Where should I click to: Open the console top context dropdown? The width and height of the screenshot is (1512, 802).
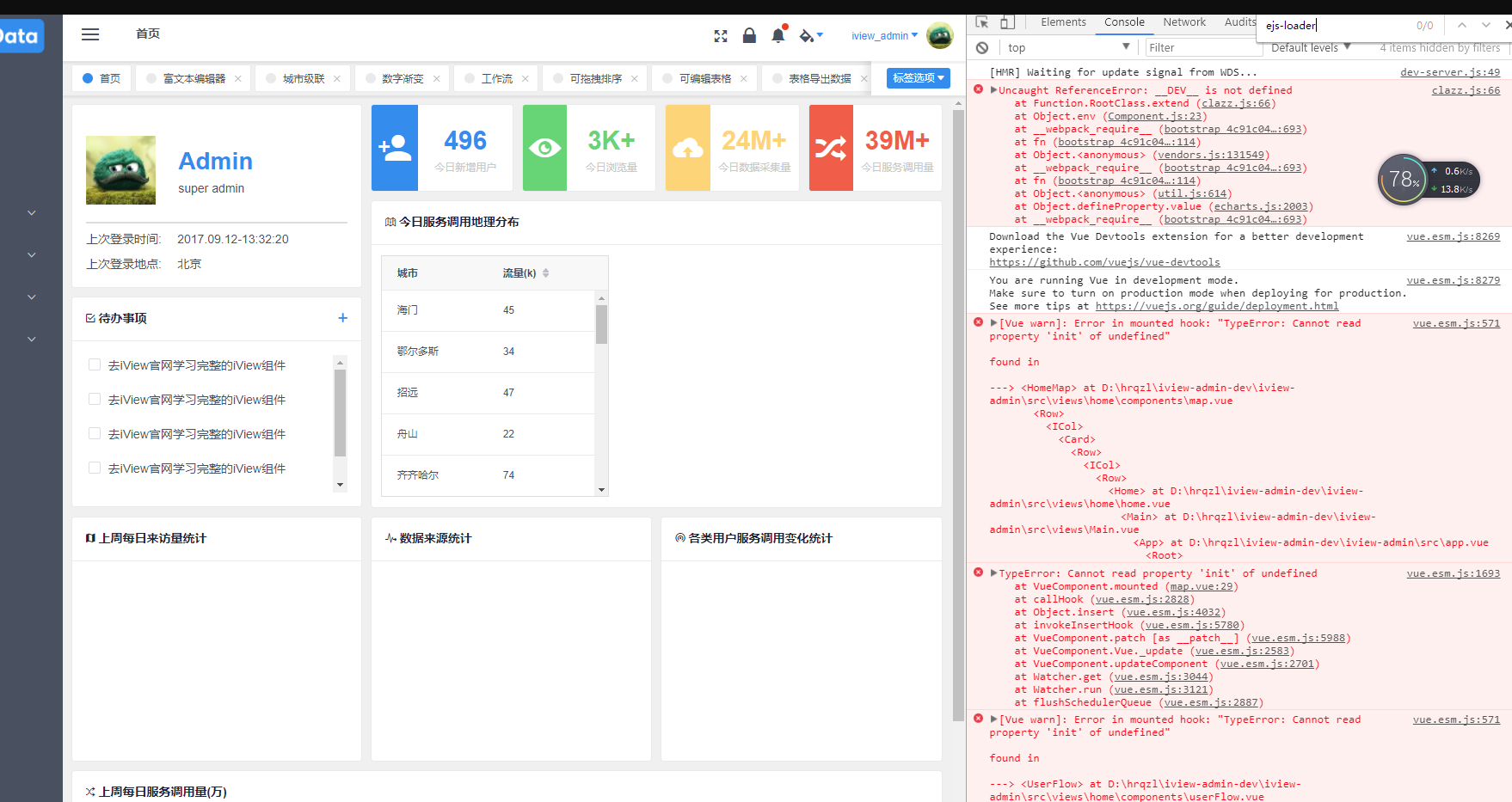[x=1068, y=48]
